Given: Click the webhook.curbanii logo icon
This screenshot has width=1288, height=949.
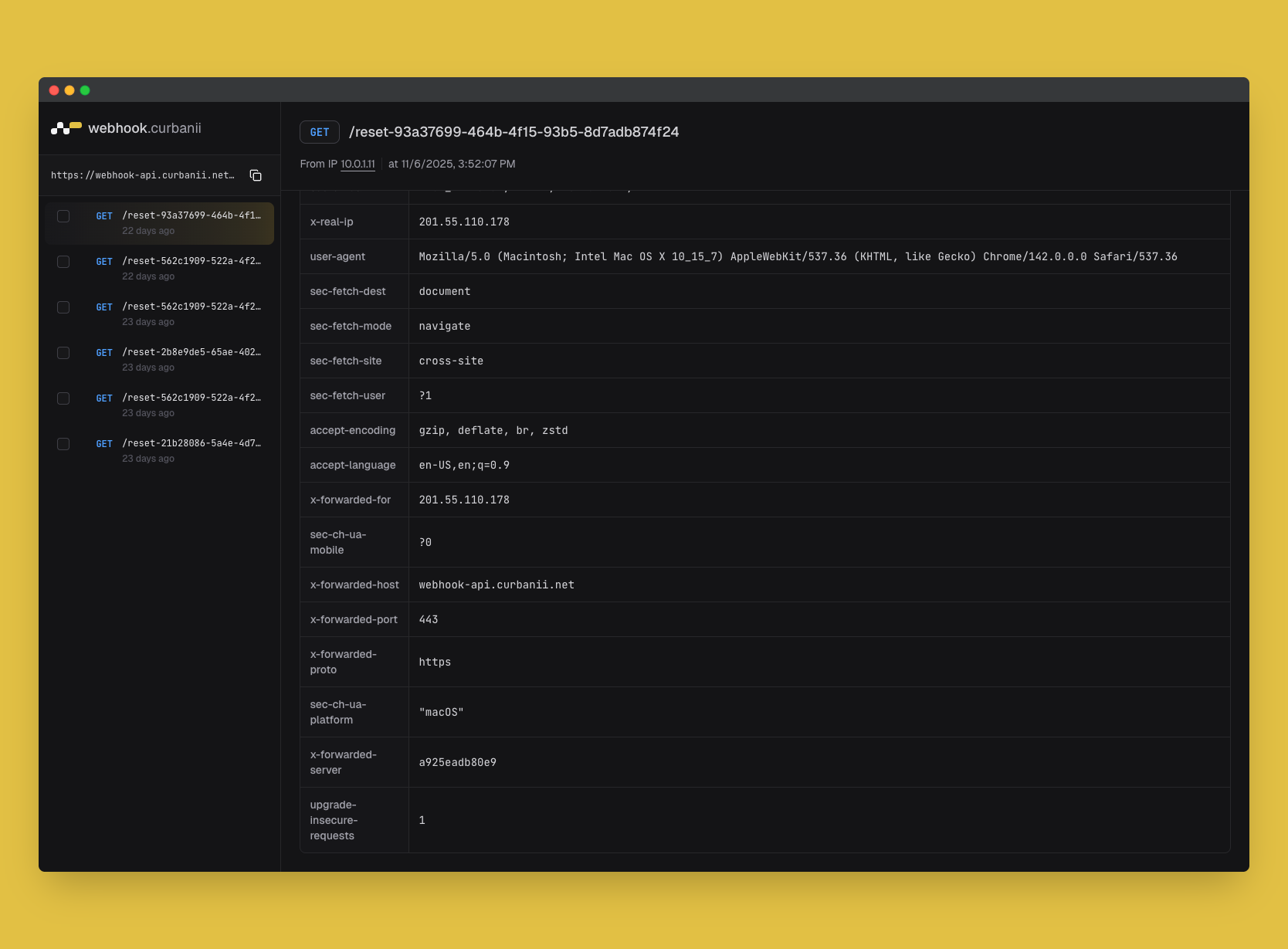Looking at the screenshot, I should point(66,128).
